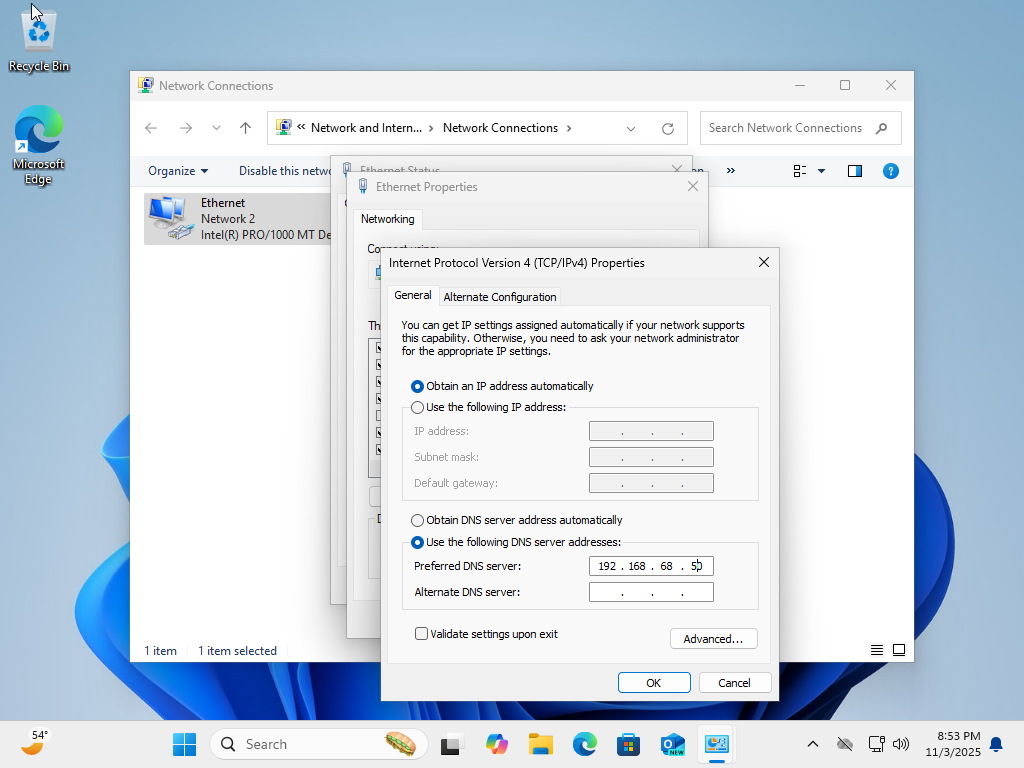
Task: Click the details view icon in the status bar
Action: pos(876,649)
